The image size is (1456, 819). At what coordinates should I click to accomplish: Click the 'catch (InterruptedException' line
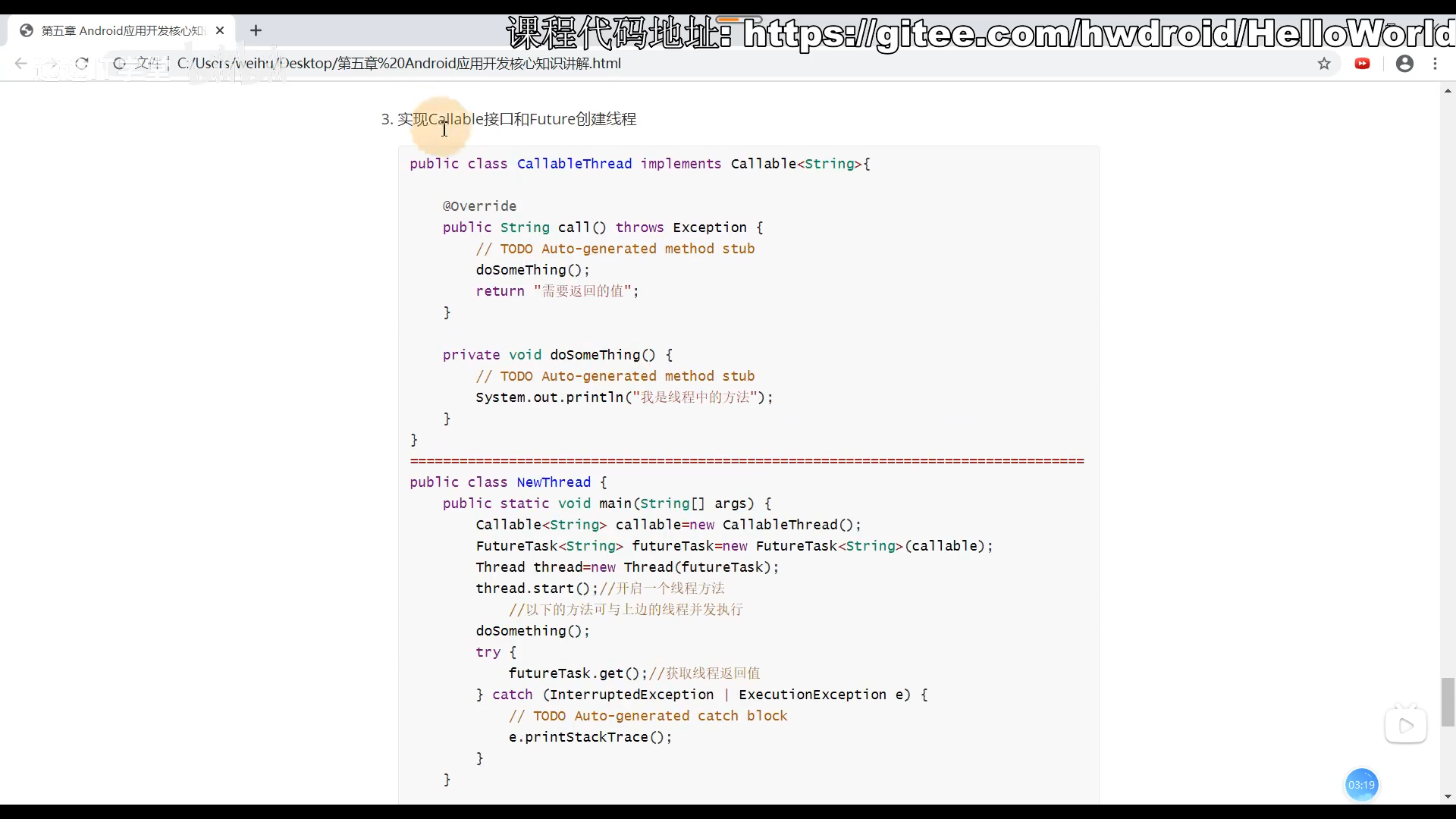(x=701, y=695)
